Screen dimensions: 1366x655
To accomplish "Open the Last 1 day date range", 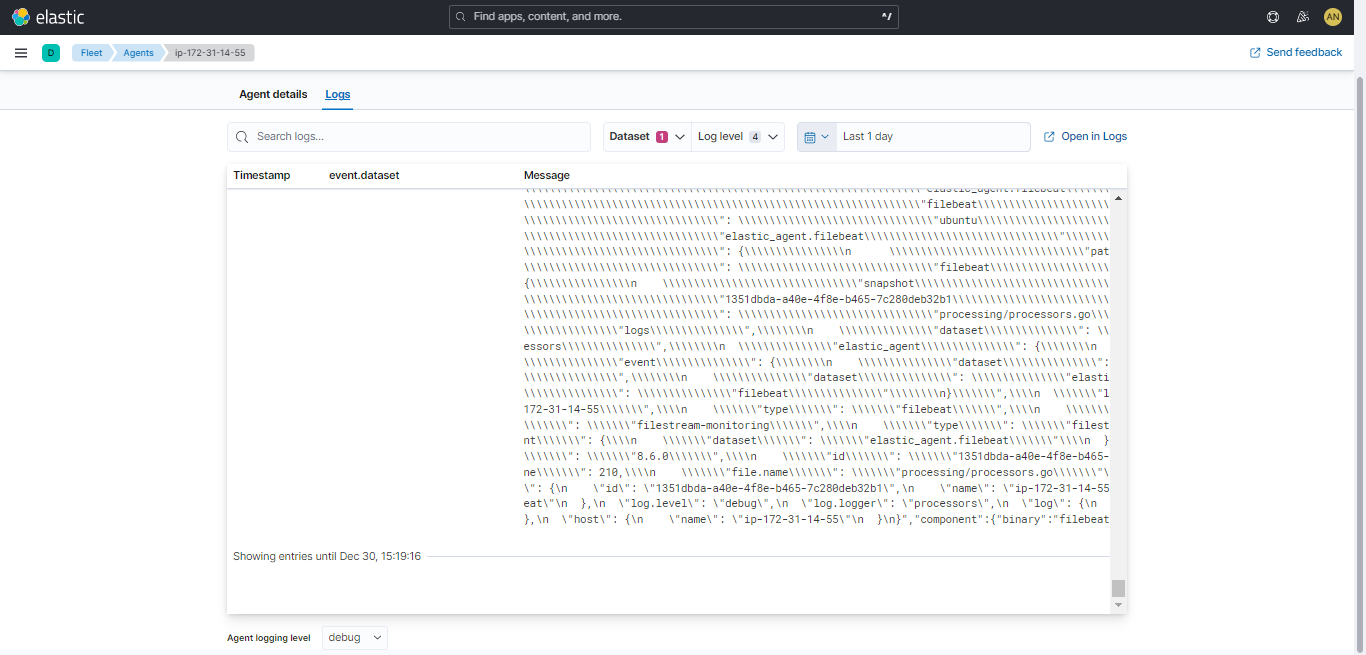I will (933, 137).
